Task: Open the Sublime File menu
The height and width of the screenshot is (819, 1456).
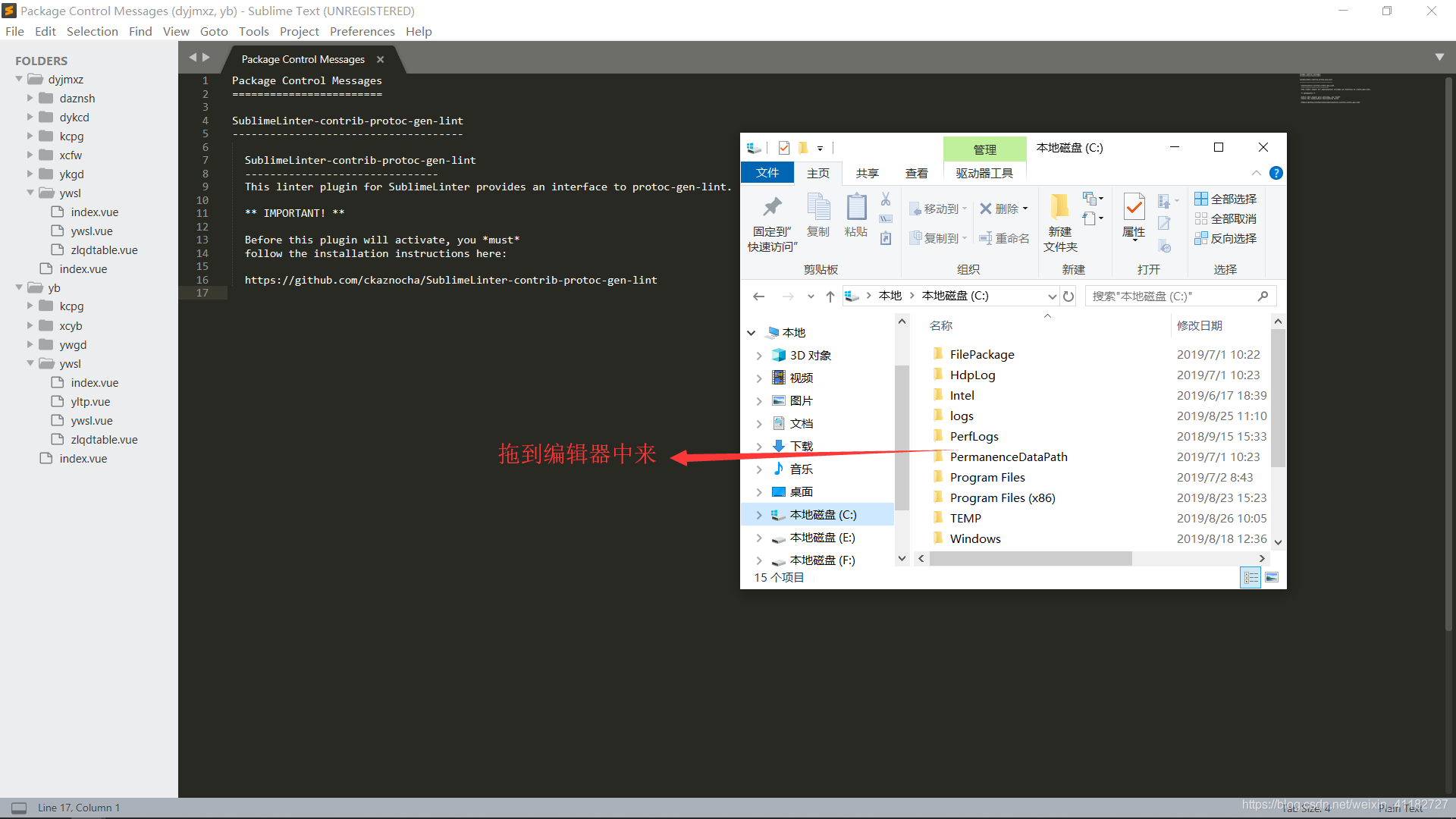Action: click(14, 31)
